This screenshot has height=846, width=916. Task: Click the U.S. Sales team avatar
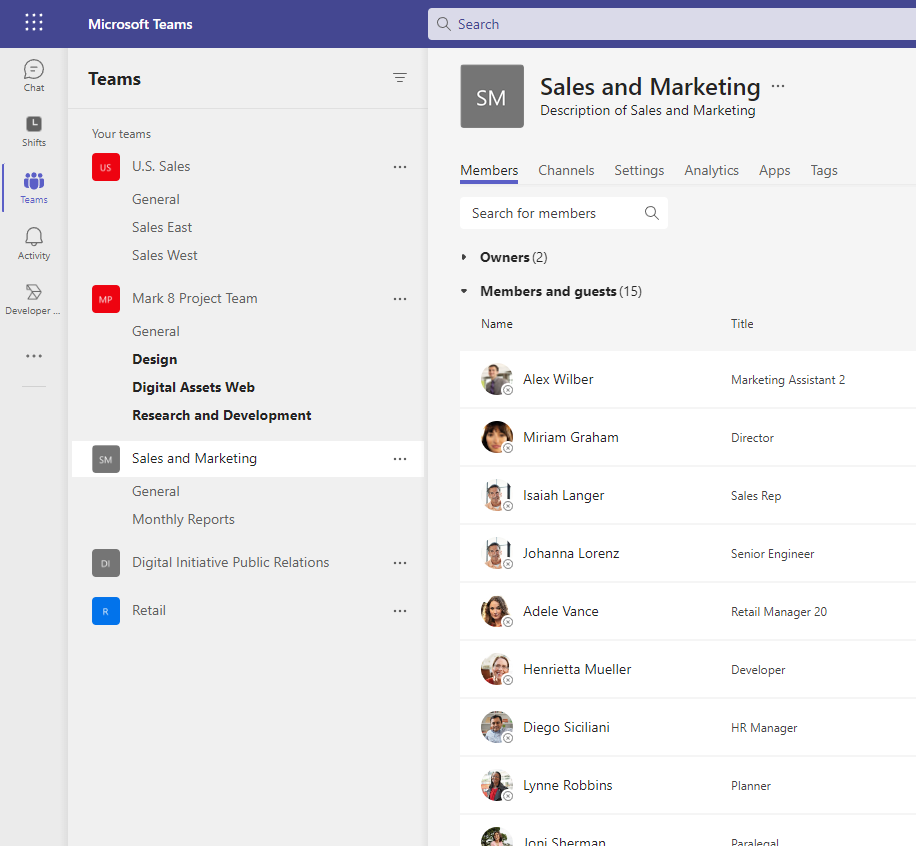[106, 167]
